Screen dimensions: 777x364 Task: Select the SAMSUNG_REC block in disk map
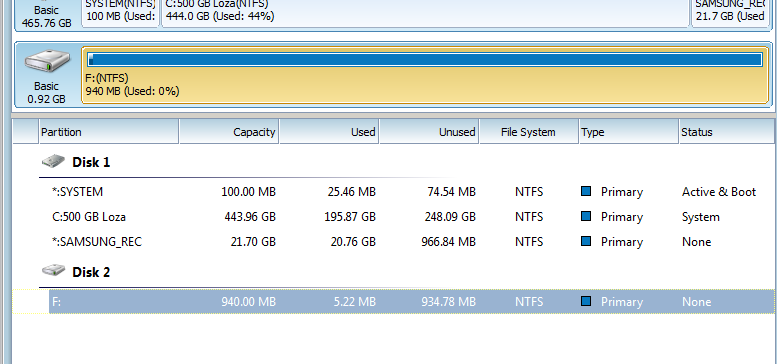pos(731,13)
